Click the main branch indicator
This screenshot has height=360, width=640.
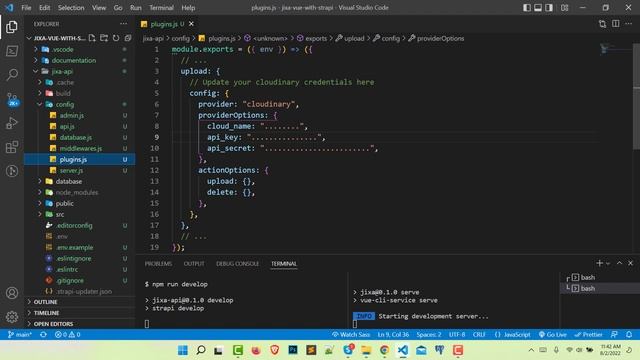[x=20, y=334]
